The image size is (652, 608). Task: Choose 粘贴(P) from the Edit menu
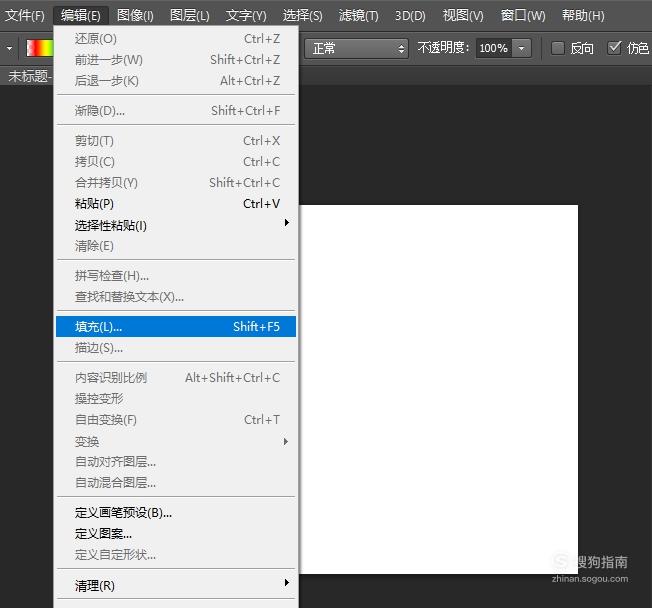176,204
